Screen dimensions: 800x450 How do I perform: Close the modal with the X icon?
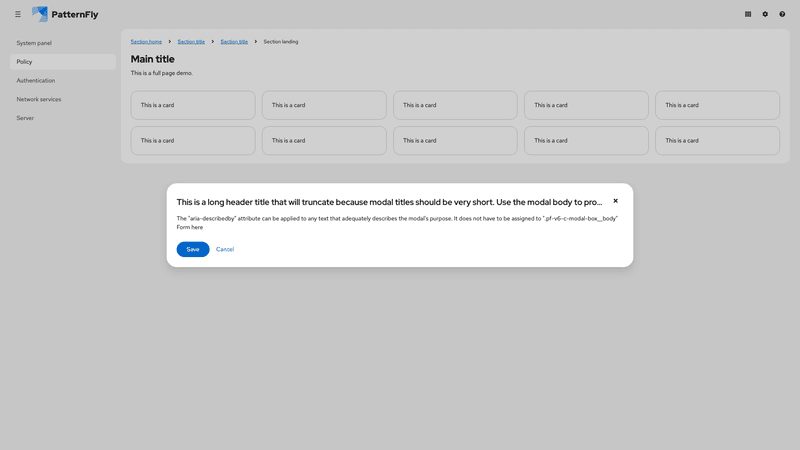point(615,201)
